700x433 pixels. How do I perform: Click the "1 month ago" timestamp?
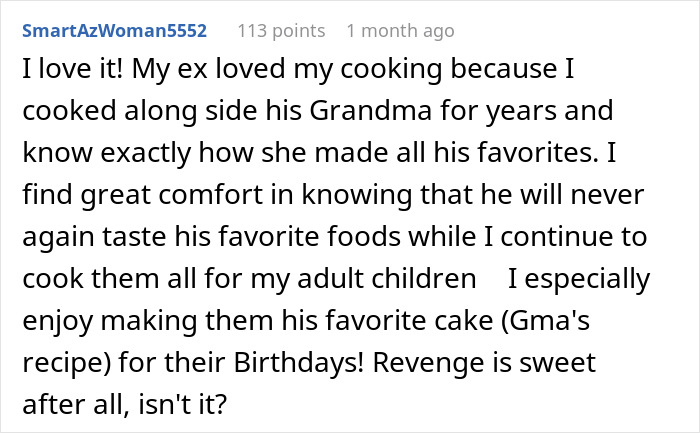(x=400, y=30)
